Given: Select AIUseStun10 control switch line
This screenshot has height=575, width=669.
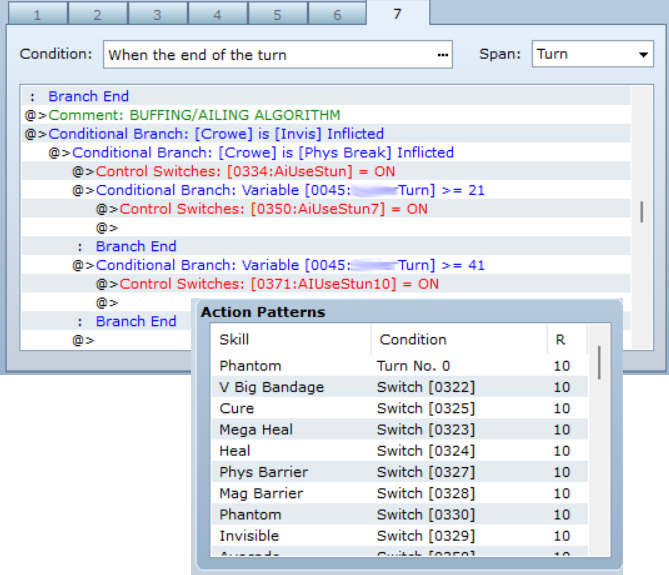Looking at the screenshot, I should click(x=278, y=284).
